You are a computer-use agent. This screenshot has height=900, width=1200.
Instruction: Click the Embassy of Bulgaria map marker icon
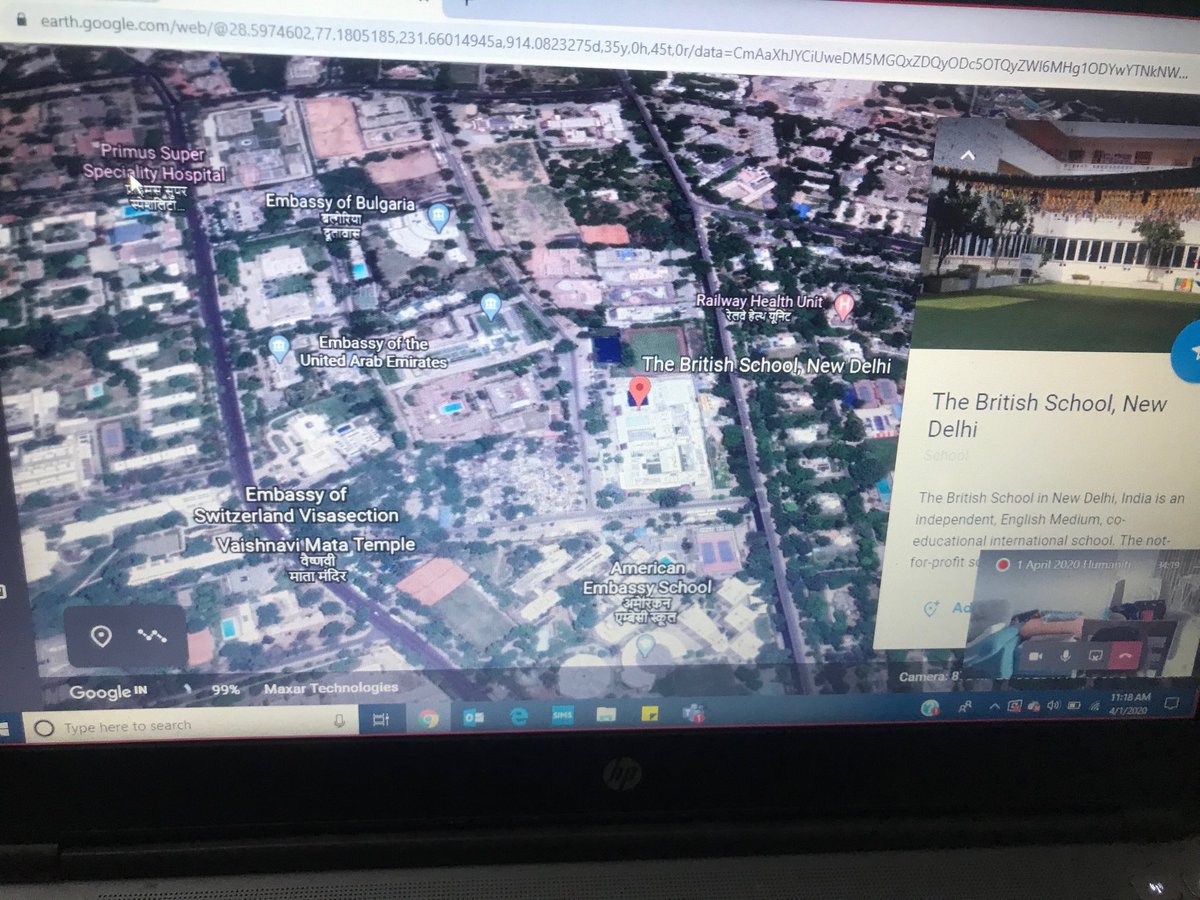(437, 216)
